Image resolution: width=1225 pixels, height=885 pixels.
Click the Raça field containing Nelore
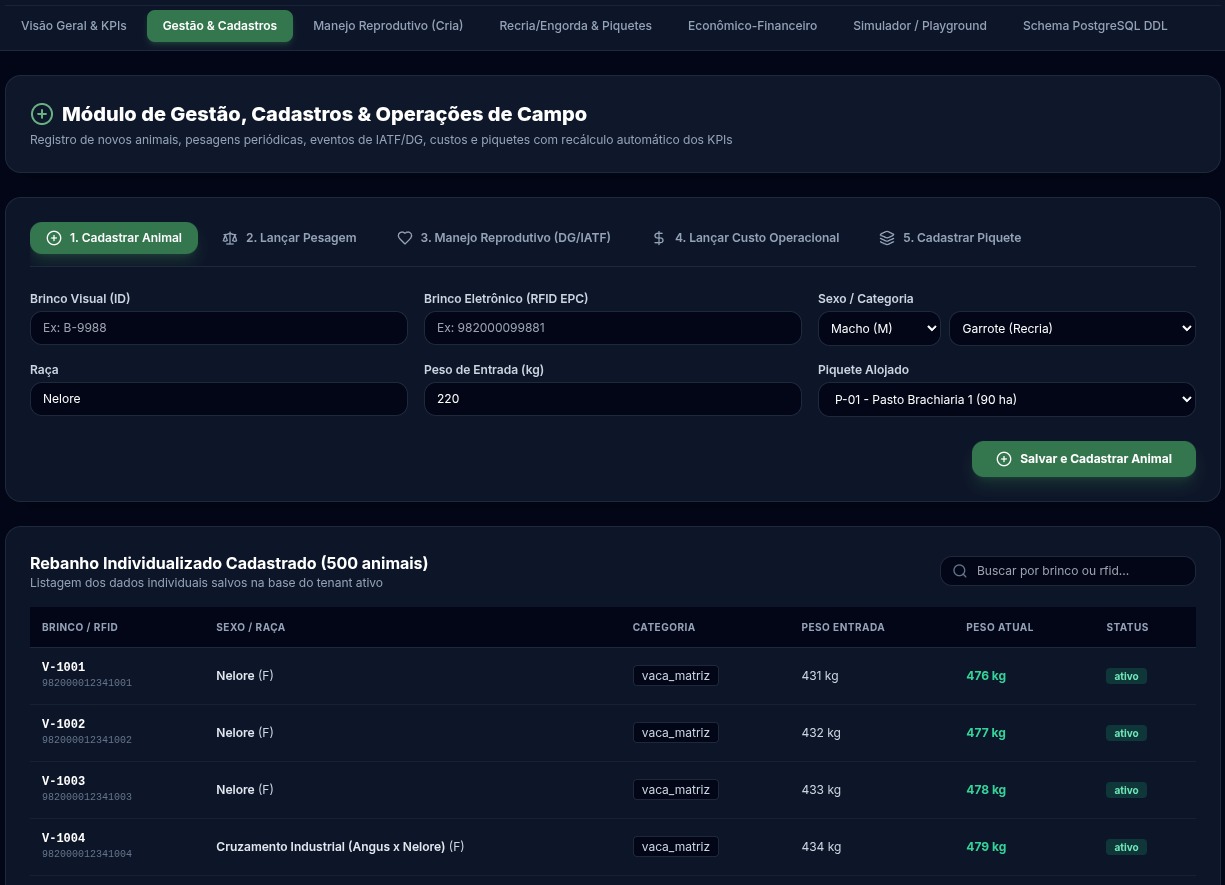pyautogui.click(x=219, y=399)
